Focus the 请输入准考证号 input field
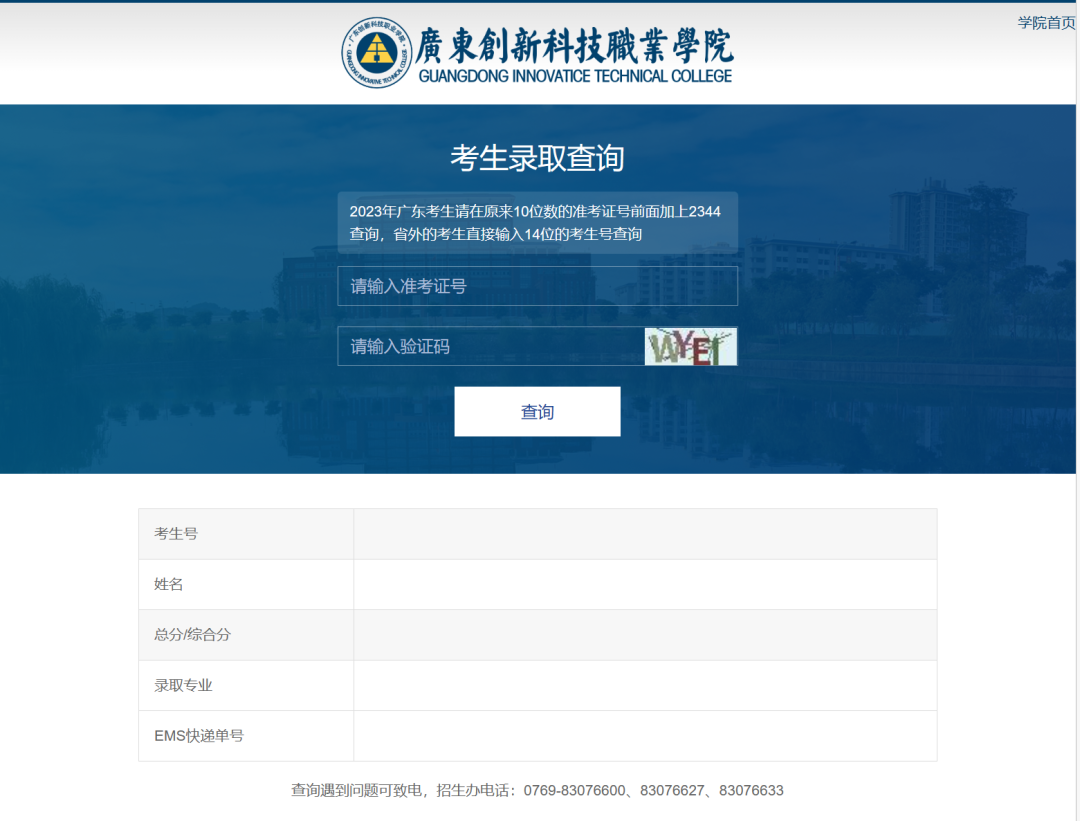Screen dimensions: 1080x821 click(537, 286)
